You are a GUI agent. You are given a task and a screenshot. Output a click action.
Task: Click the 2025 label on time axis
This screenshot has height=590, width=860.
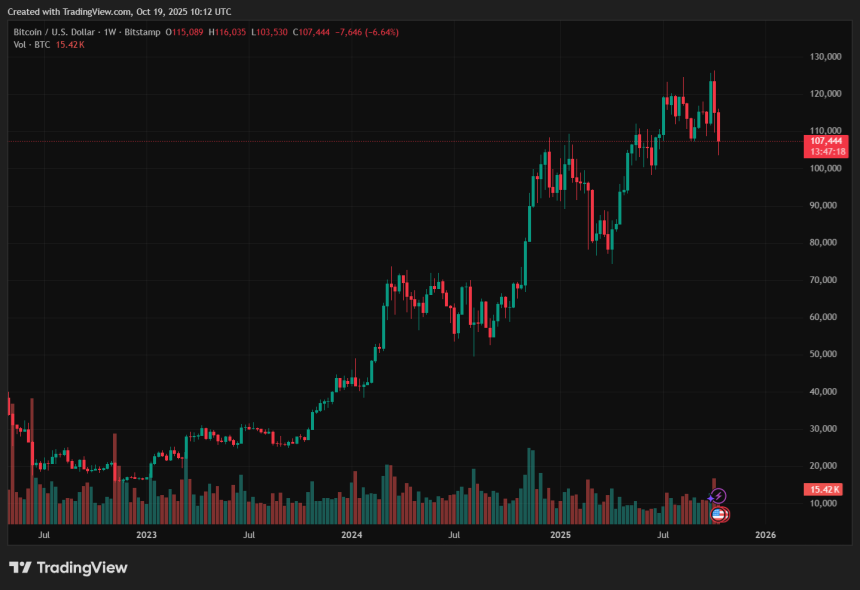560,535
